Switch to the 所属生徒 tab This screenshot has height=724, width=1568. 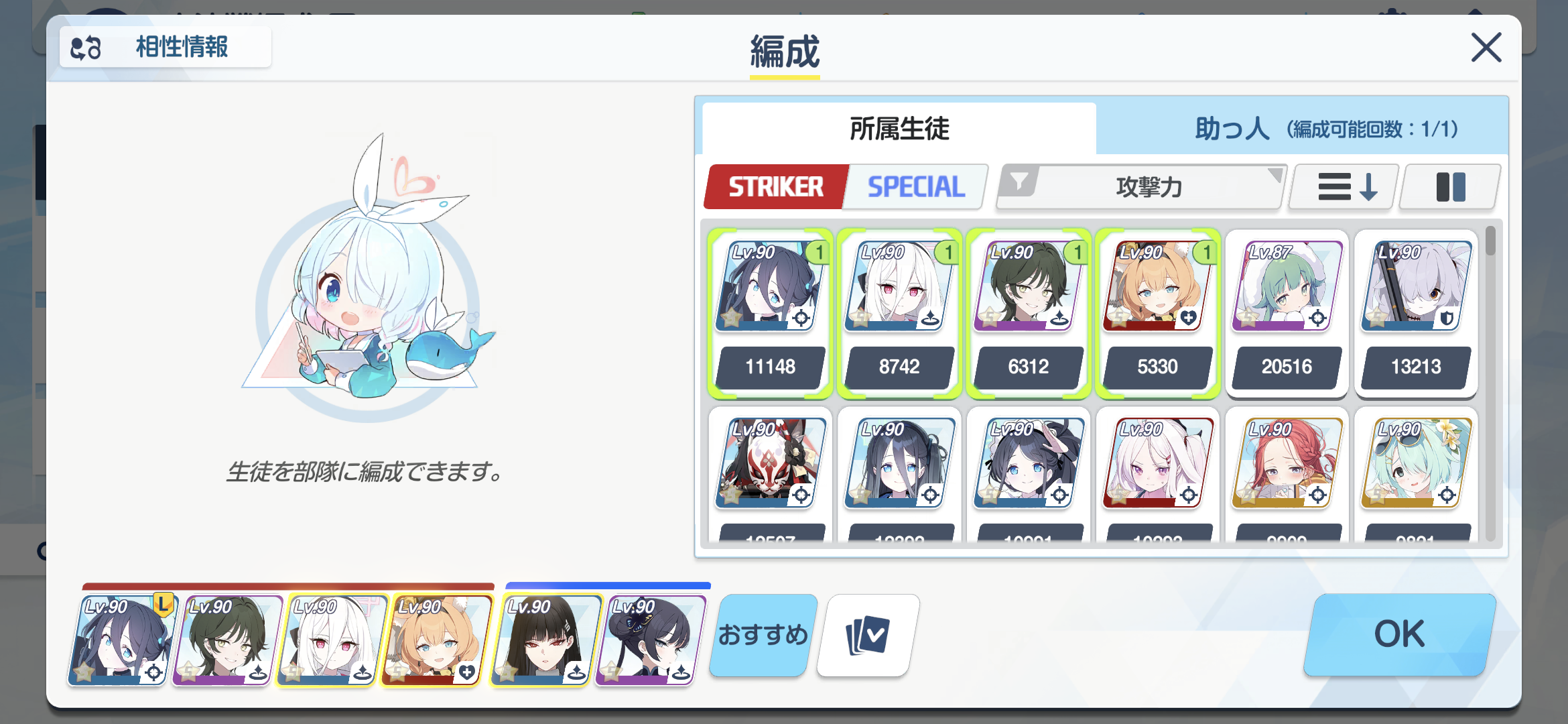pyautogui.click(x=899, y=128)
